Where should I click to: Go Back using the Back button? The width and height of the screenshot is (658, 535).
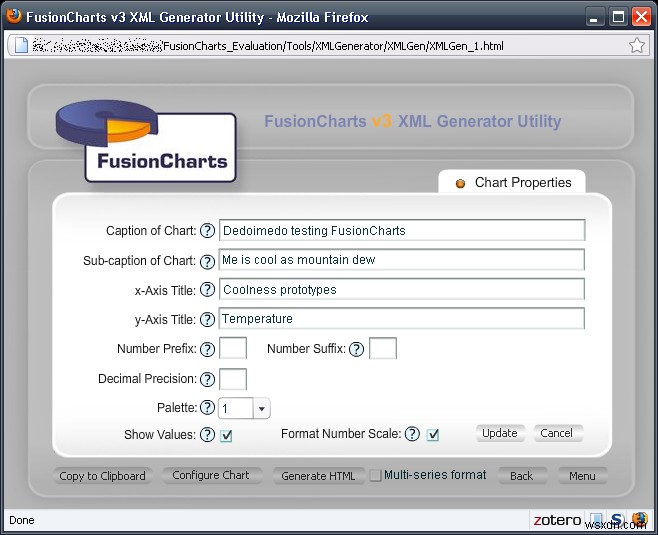(x=522, y=476)
